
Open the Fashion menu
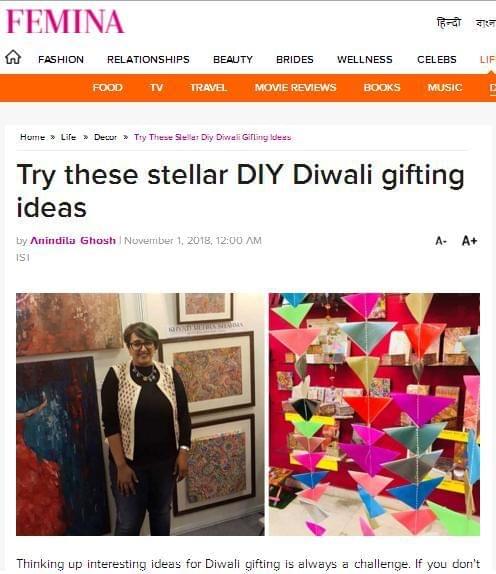click(61, 59)
